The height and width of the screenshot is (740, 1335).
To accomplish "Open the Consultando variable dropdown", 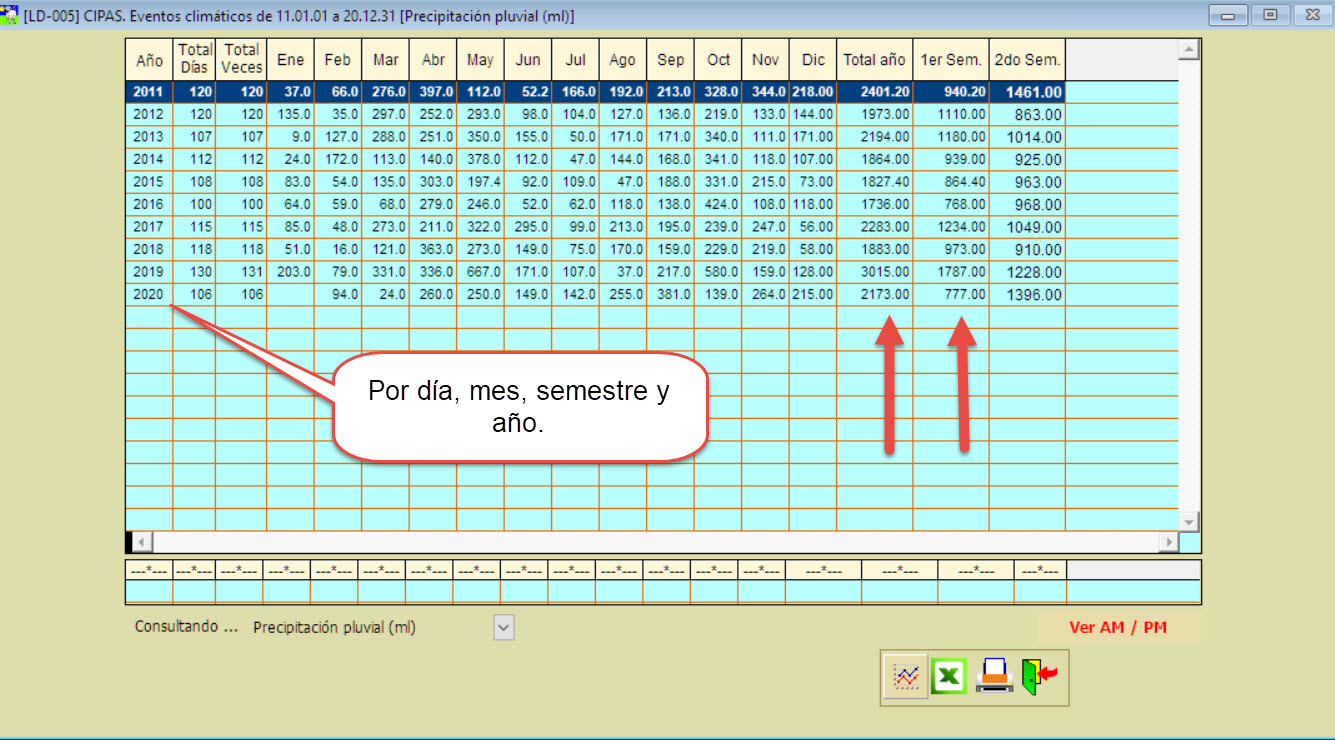I will click(x=504, y=628).
